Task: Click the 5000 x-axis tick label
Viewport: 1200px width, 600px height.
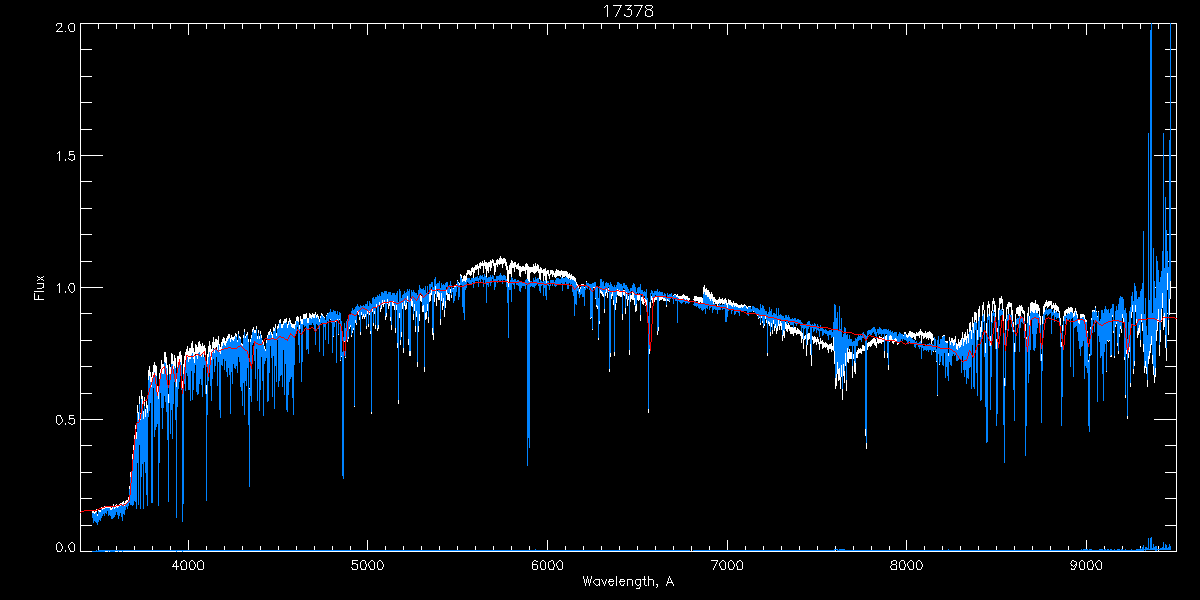Action: [367, 565]
